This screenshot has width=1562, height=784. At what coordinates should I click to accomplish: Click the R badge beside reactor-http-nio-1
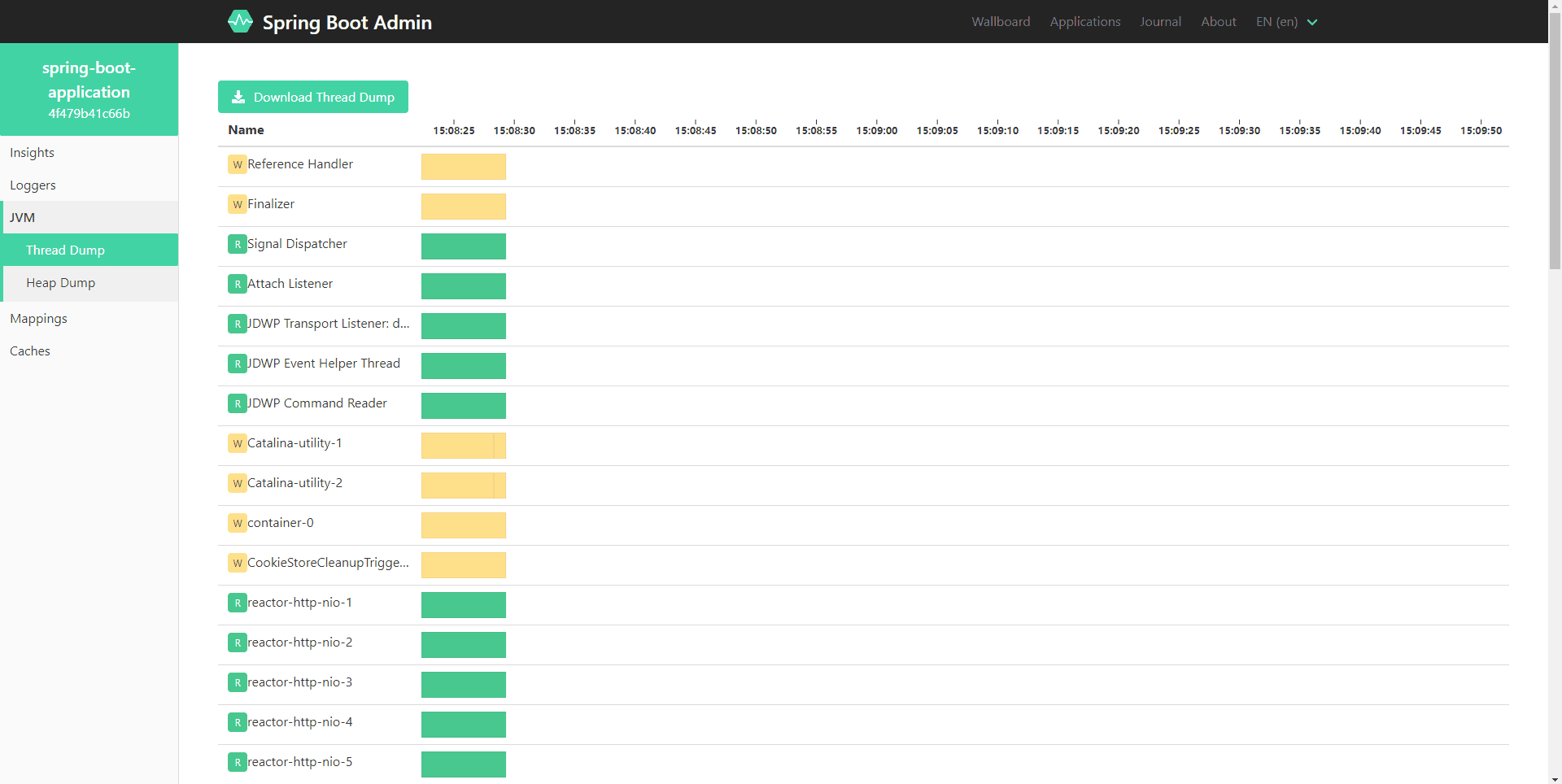click(237, 603)
